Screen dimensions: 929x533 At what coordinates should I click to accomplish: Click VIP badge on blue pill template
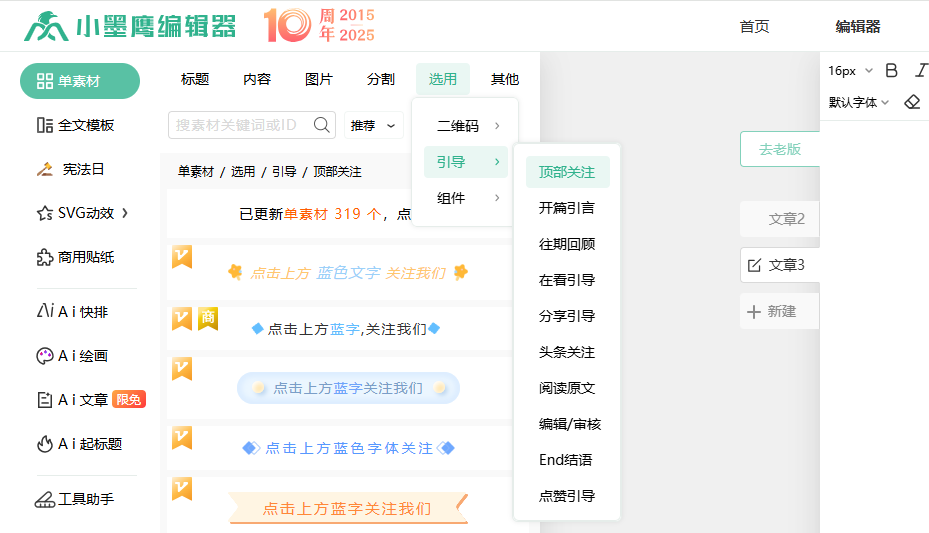coord(182,368)
